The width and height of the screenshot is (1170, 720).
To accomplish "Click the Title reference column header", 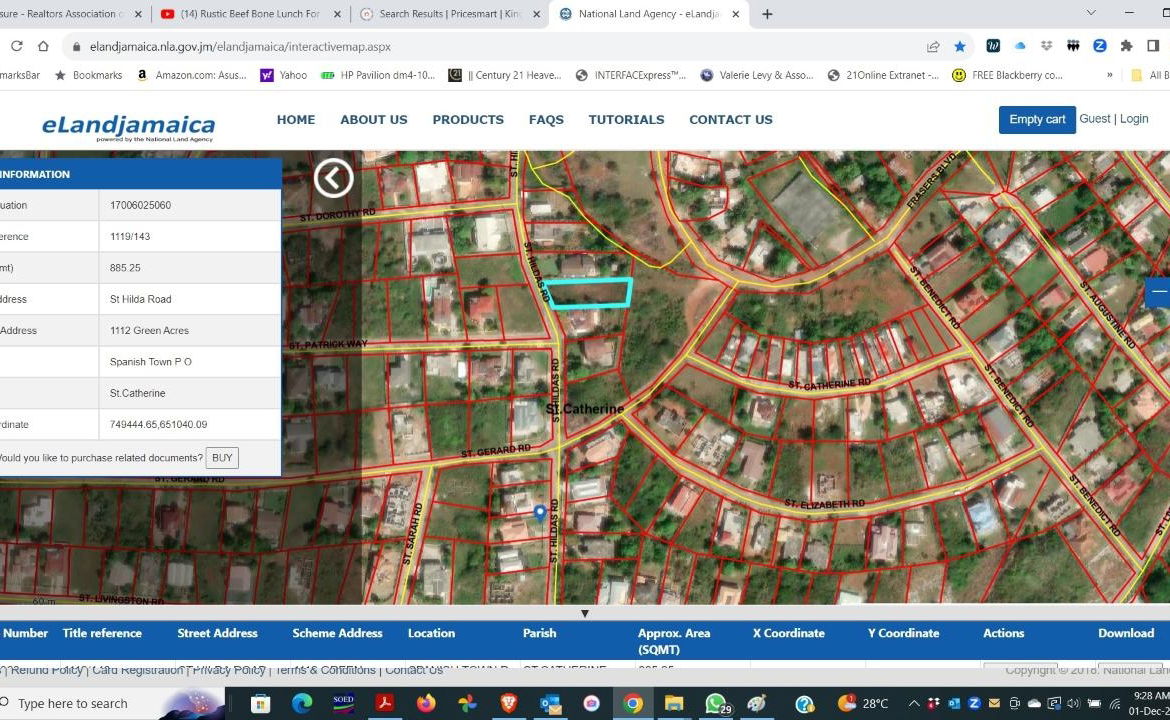I will [102, 633].
